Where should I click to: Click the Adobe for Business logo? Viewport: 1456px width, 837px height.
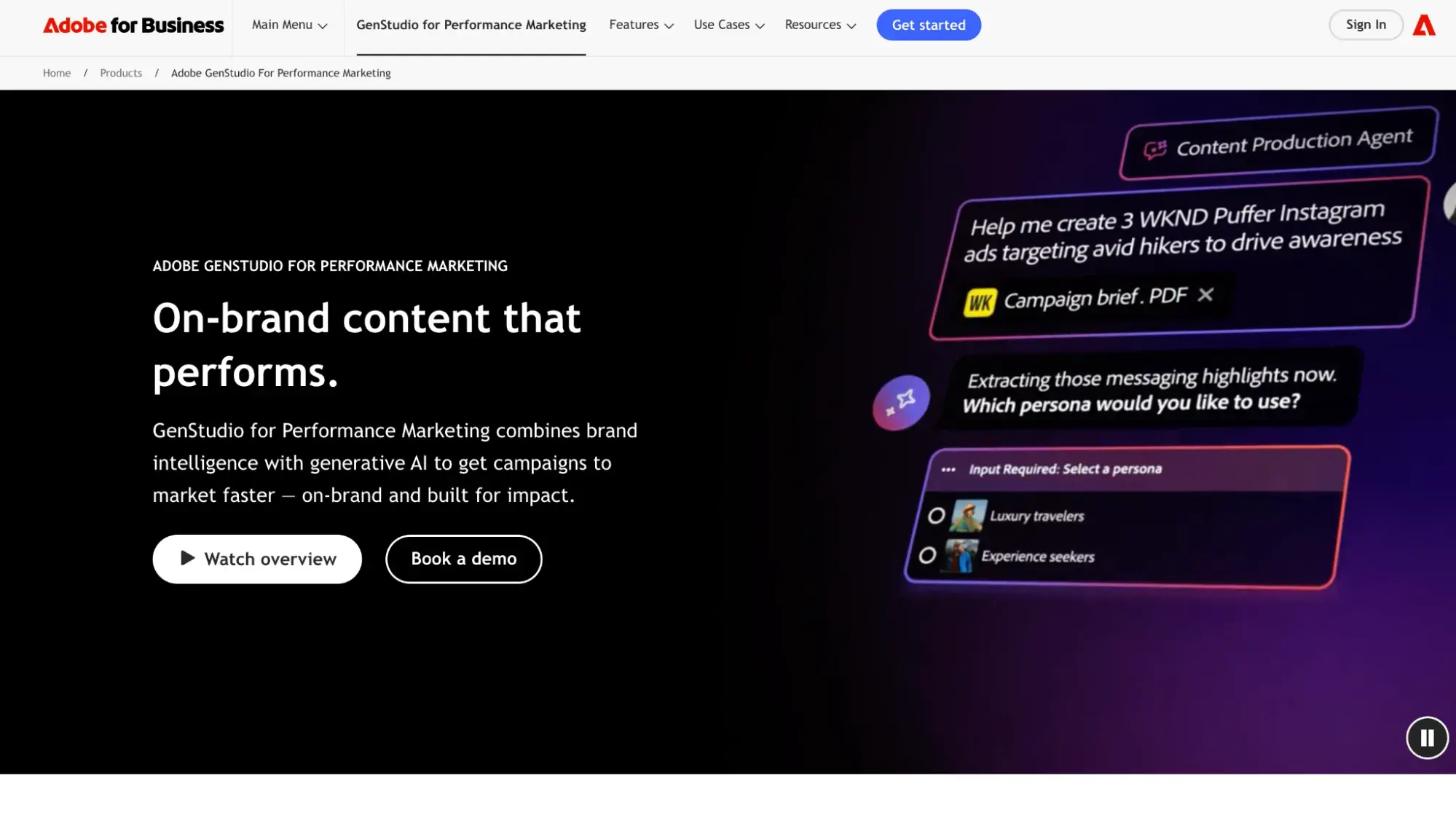click(x=133, y=24)
